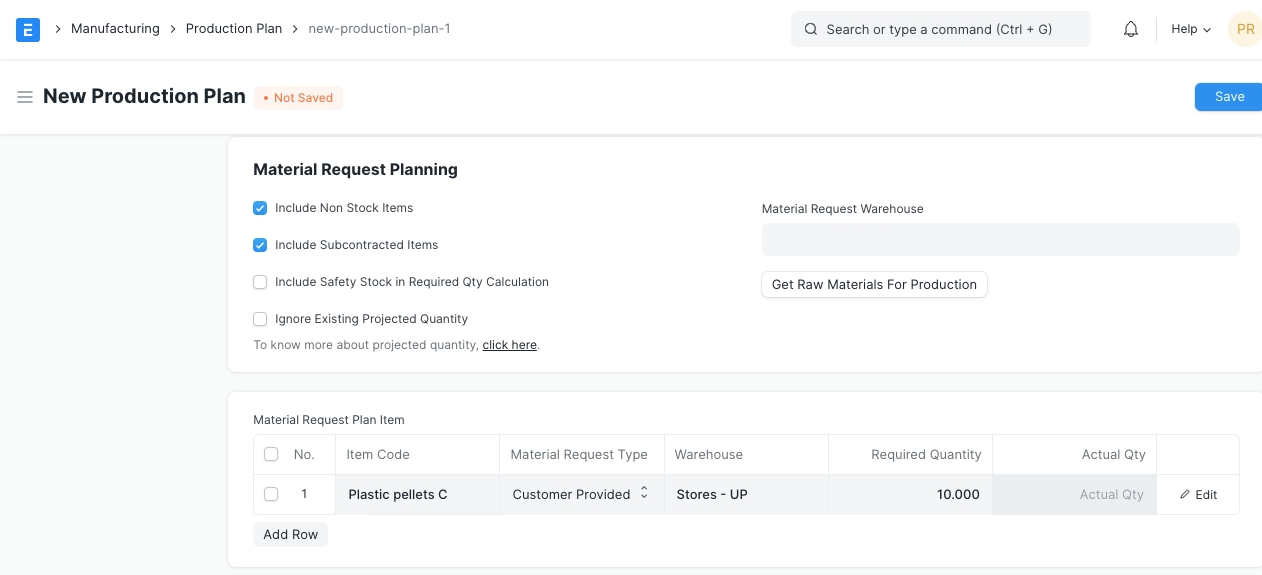Click the Save button
The image size is (1262, 575).
(x=1228, y=97)
